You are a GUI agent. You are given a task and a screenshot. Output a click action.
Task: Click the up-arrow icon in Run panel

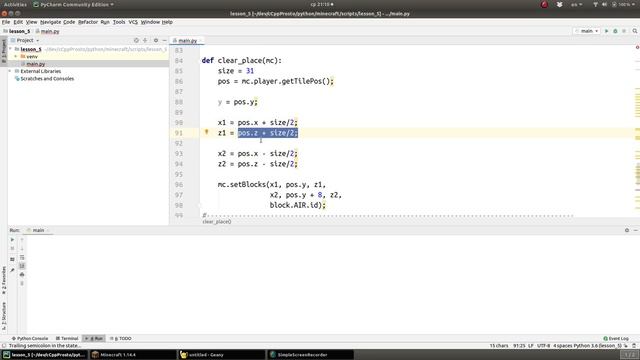(22, 240)
